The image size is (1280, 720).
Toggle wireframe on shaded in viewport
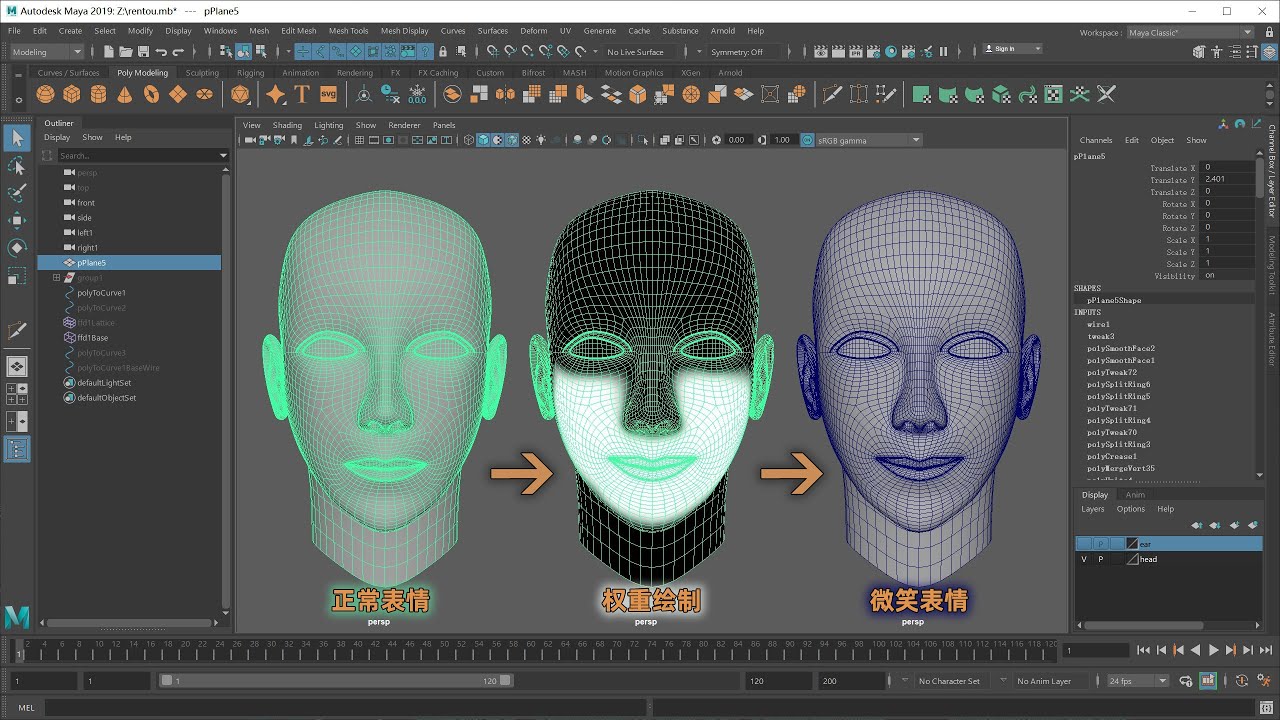point(512,140)
